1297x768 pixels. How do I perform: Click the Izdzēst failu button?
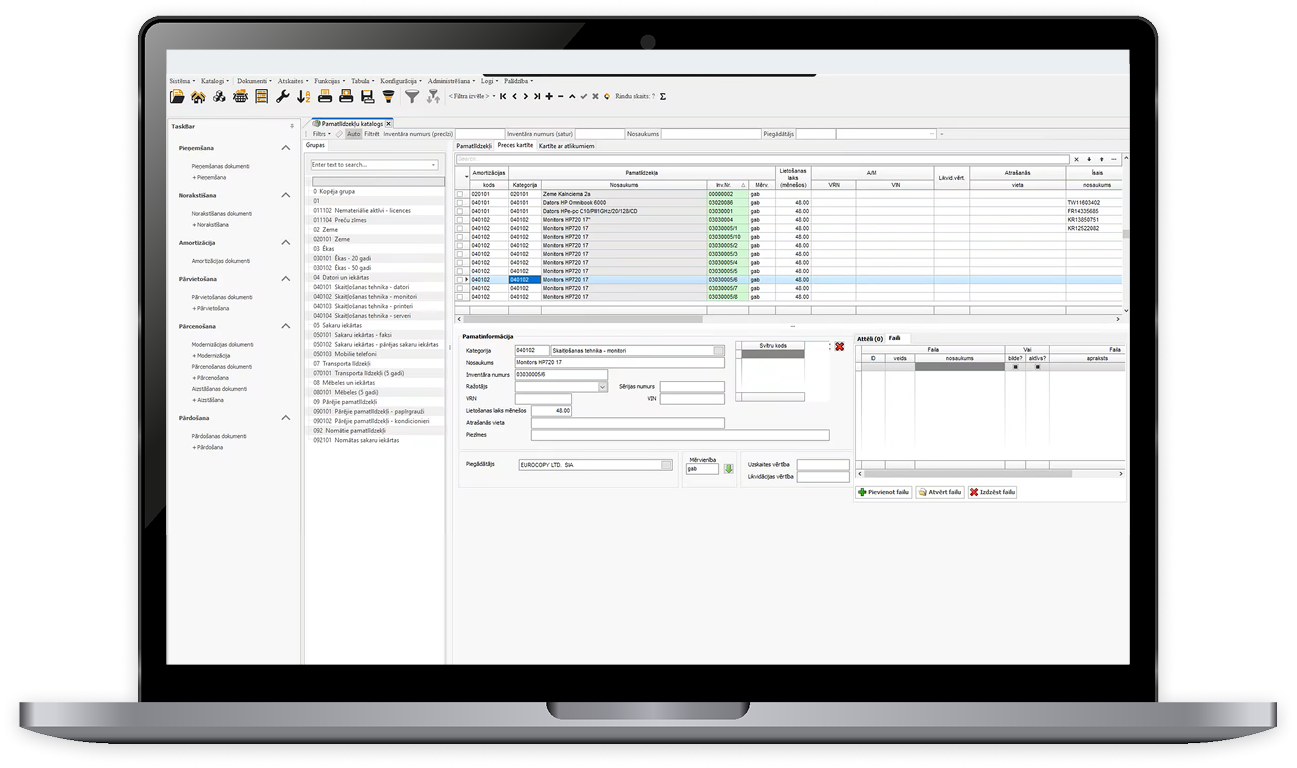993,492
